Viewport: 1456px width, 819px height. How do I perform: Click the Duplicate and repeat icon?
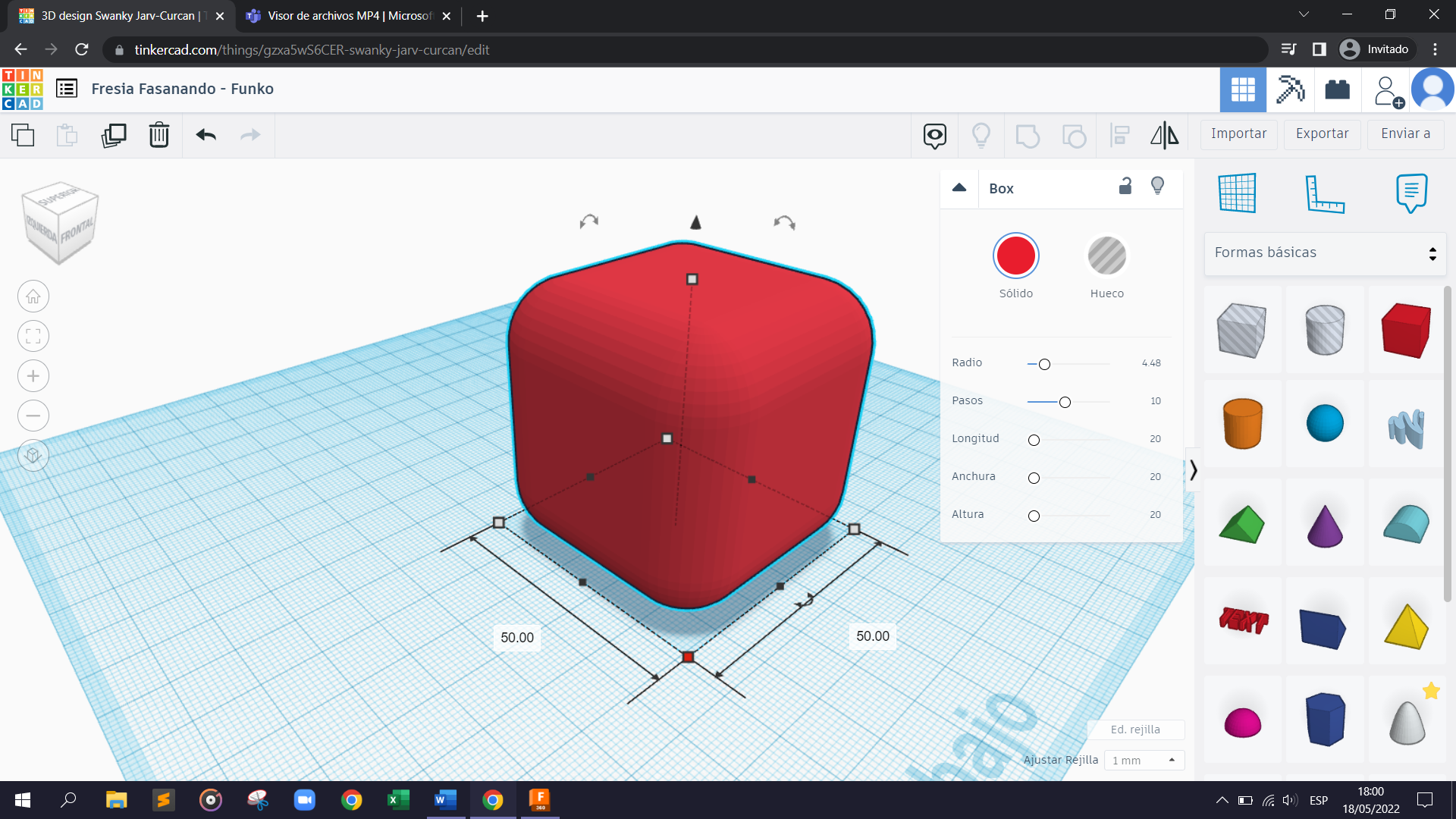click(114, 135)
